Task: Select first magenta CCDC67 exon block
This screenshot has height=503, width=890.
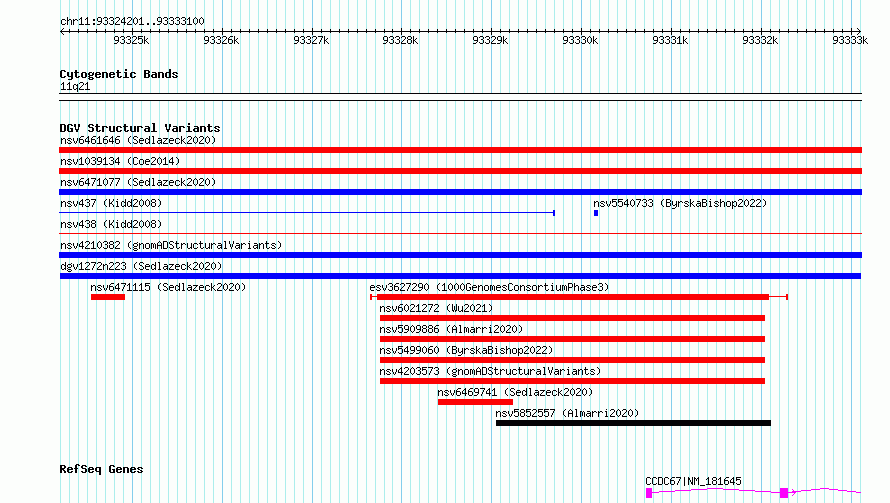Action: [x=649, y=493]
